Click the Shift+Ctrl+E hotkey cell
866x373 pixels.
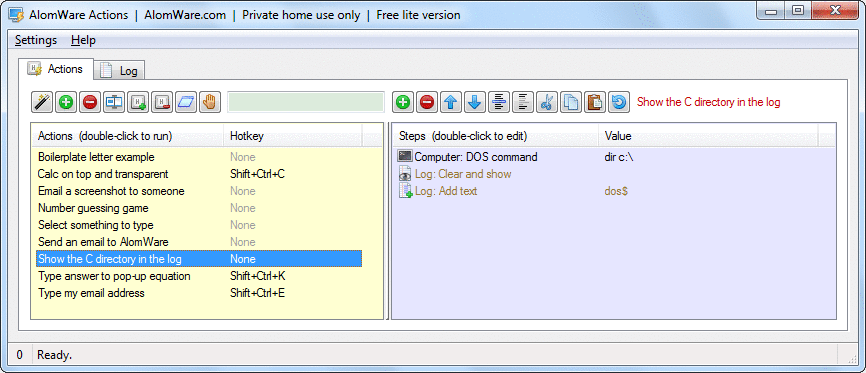257,293
